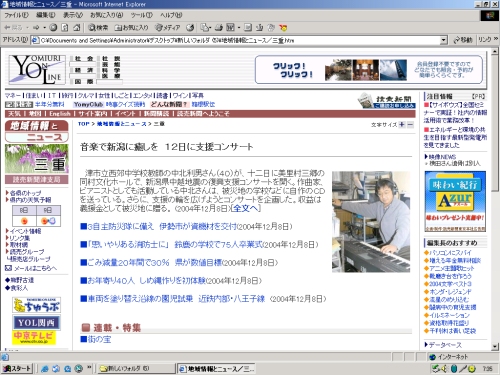Open the Back button history dropdown
This screenshot has width=500, height=375.
tap(27, 28)
